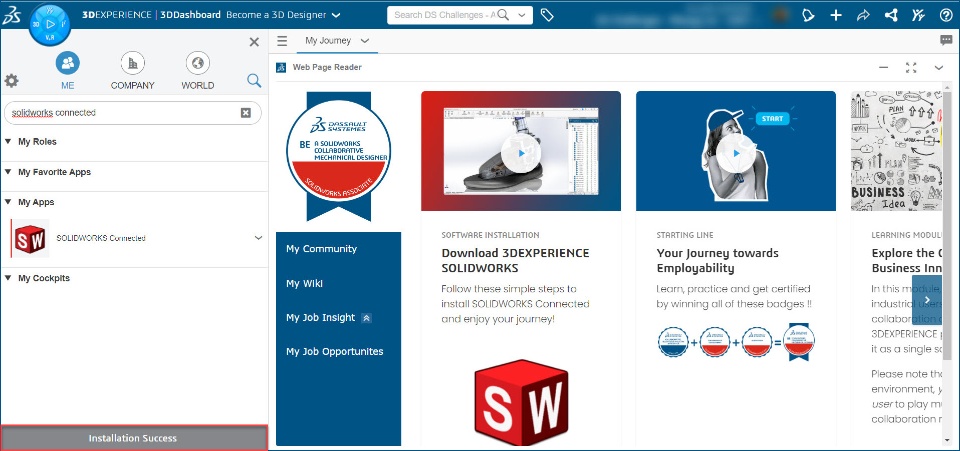Open the tools/content icon beside help
This screenshot has height=451, width=960.
(x=918, y=15)
